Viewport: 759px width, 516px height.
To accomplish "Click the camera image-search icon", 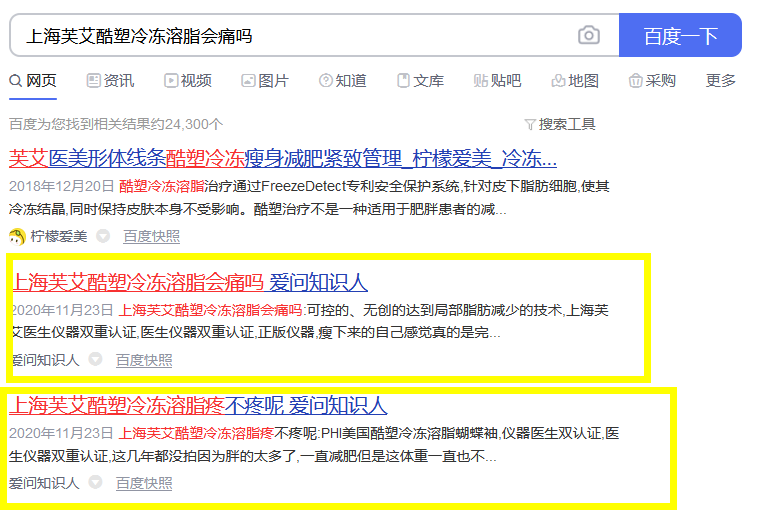I will 589,35.
